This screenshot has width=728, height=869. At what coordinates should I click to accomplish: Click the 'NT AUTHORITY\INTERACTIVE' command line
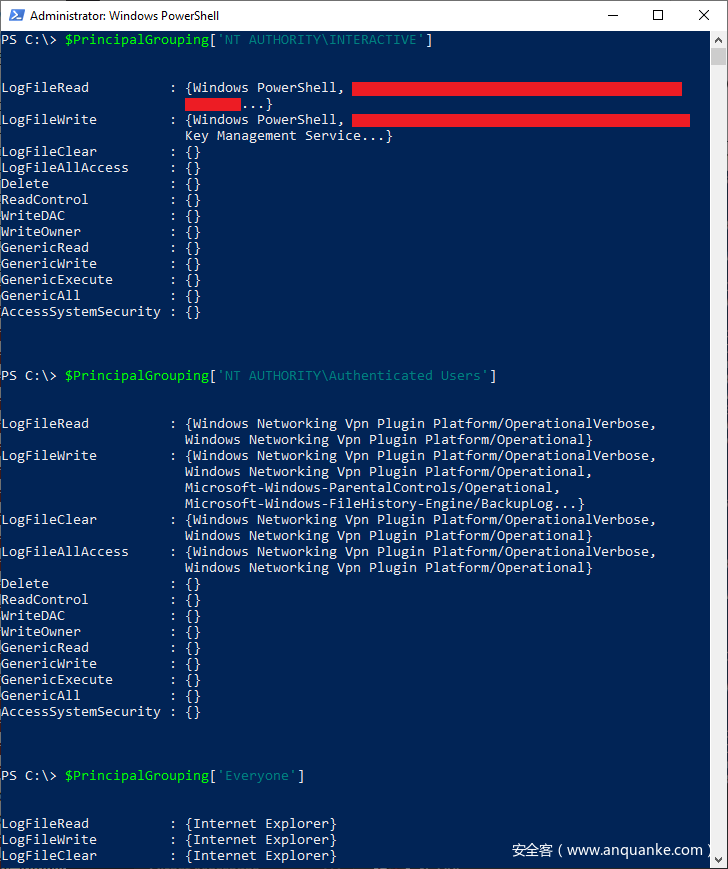248,40
